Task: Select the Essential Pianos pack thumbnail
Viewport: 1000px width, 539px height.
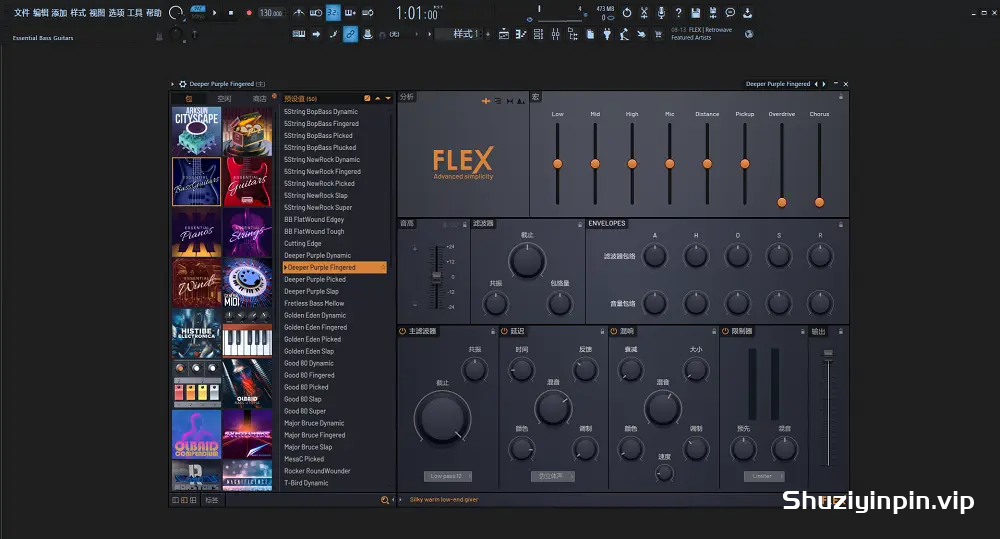Action: pyautogui.click(x=196, y=232)
